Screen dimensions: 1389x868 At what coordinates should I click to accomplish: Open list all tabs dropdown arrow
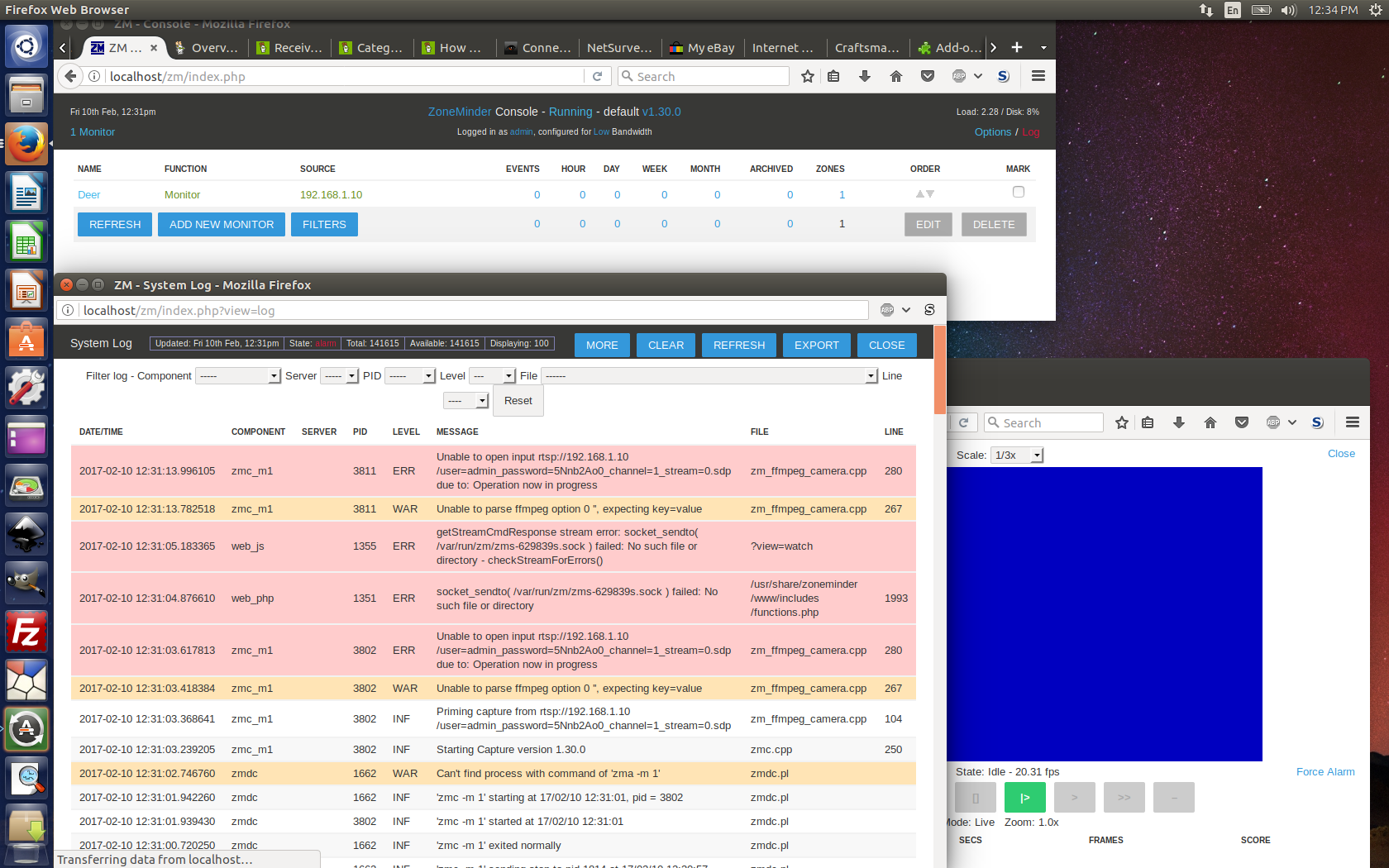[x=1043, y=48]
